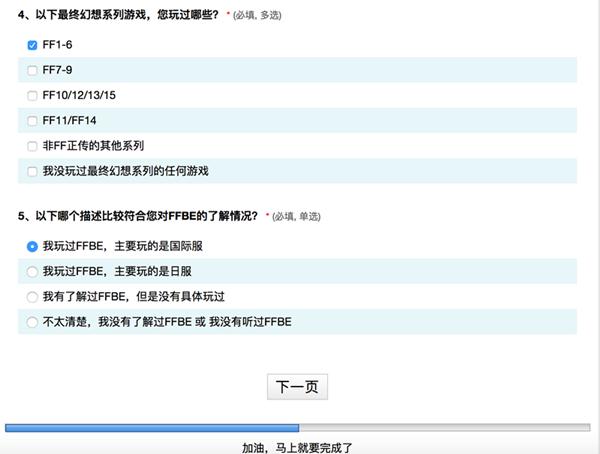Choose radio 我玩过FFBE，主要玩的是日服

point(32,272)
